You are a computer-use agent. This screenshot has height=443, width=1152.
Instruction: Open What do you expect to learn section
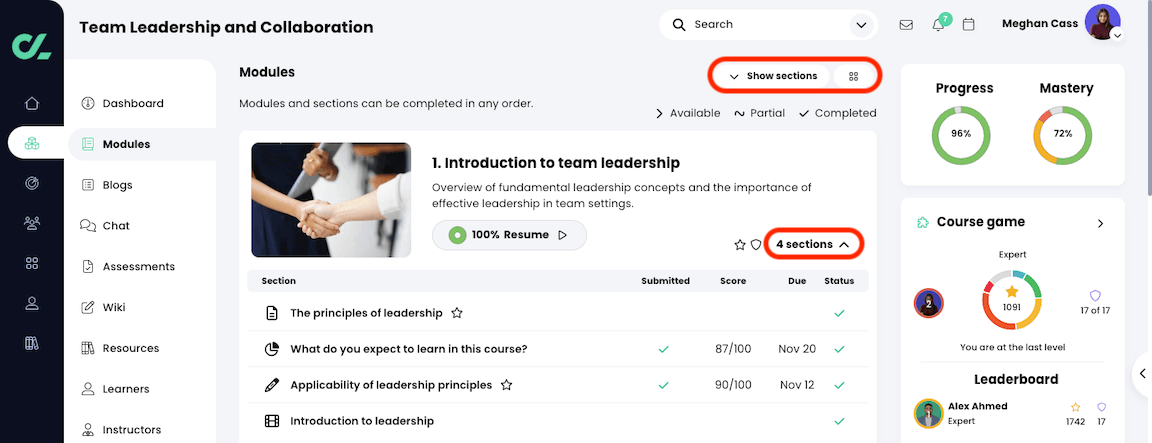(408, 349)
